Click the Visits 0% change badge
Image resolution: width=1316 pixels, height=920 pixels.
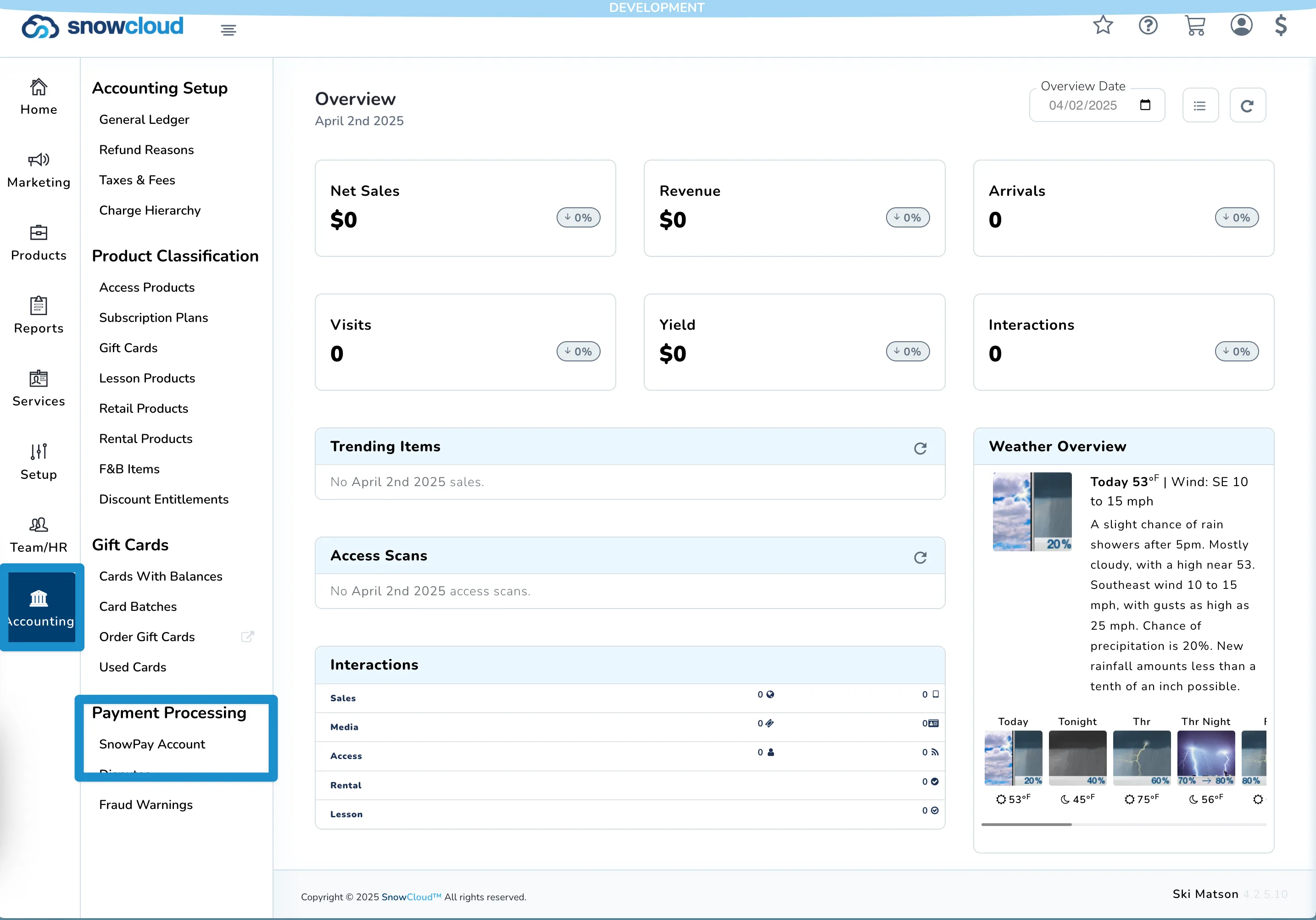pos(578,352)
